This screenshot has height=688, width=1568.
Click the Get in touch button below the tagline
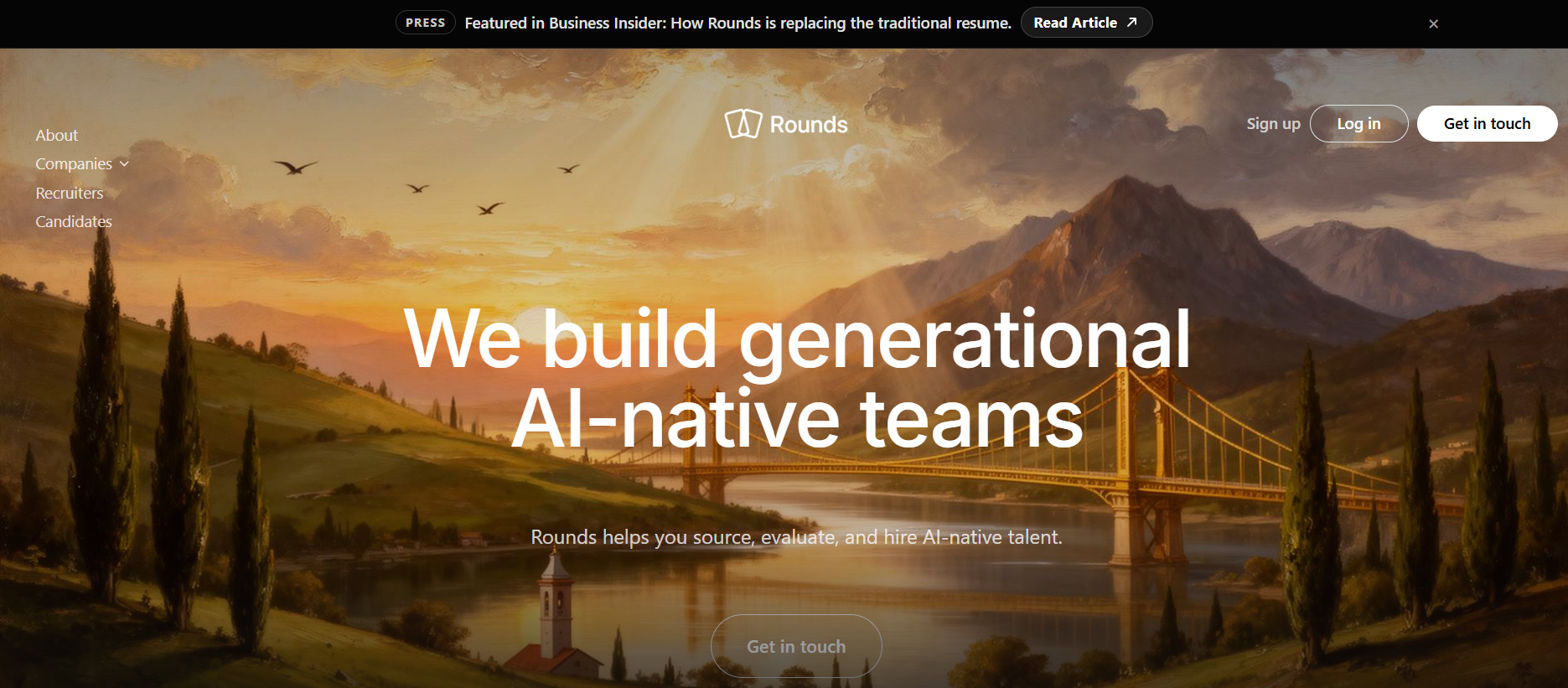pos(796,646)
